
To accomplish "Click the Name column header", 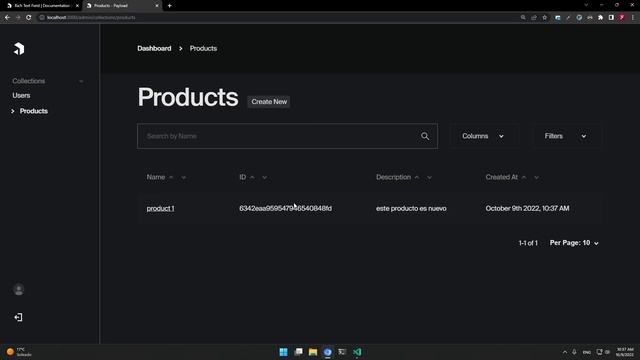I will (156, 177).
